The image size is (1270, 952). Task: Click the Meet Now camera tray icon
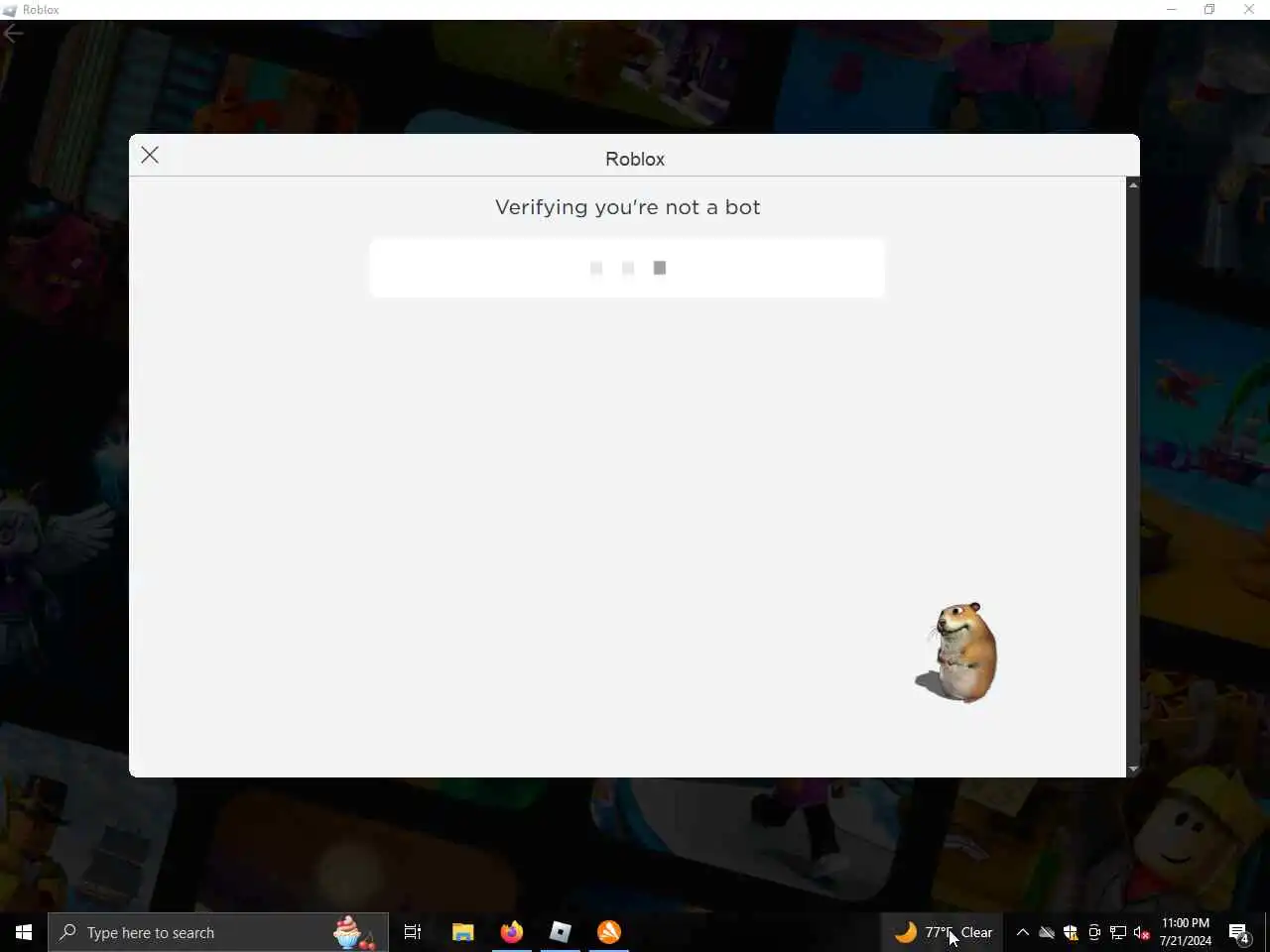click(x=1094, y=932)
